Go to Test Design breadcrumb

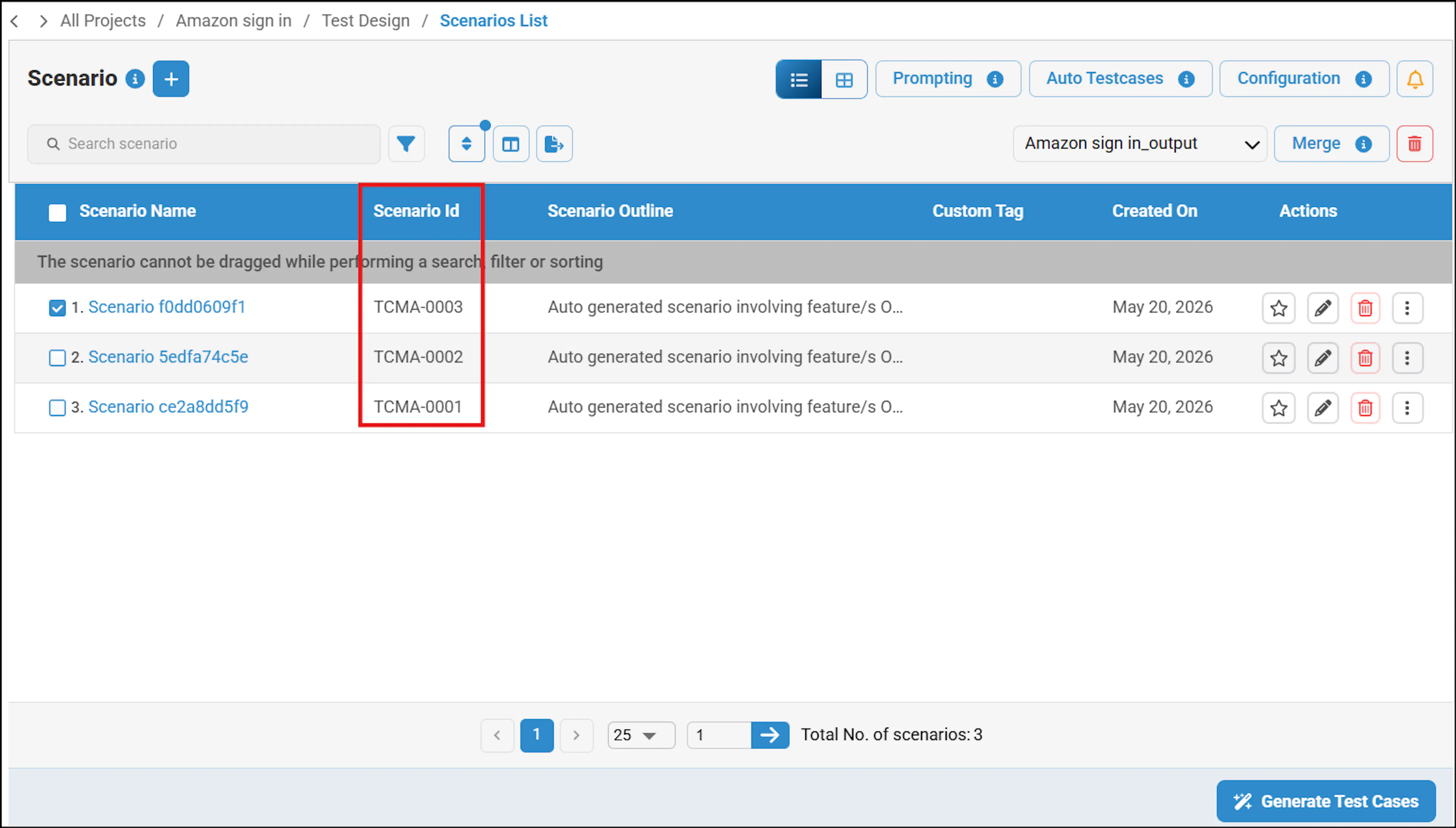pos(366,20)
